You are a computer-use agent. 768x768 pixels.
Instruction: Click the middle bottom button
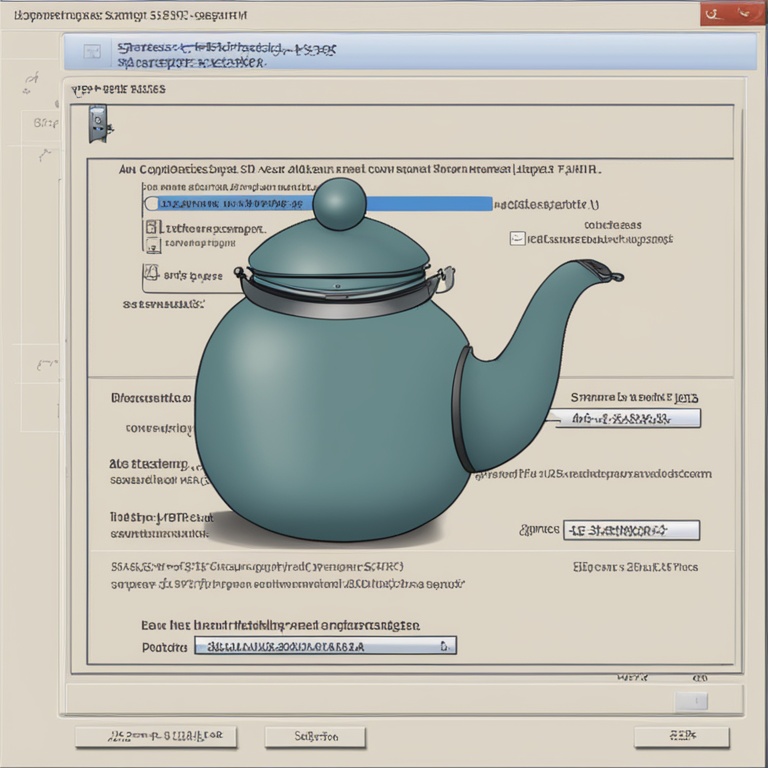pyautogui.click(x=315, y=737)
